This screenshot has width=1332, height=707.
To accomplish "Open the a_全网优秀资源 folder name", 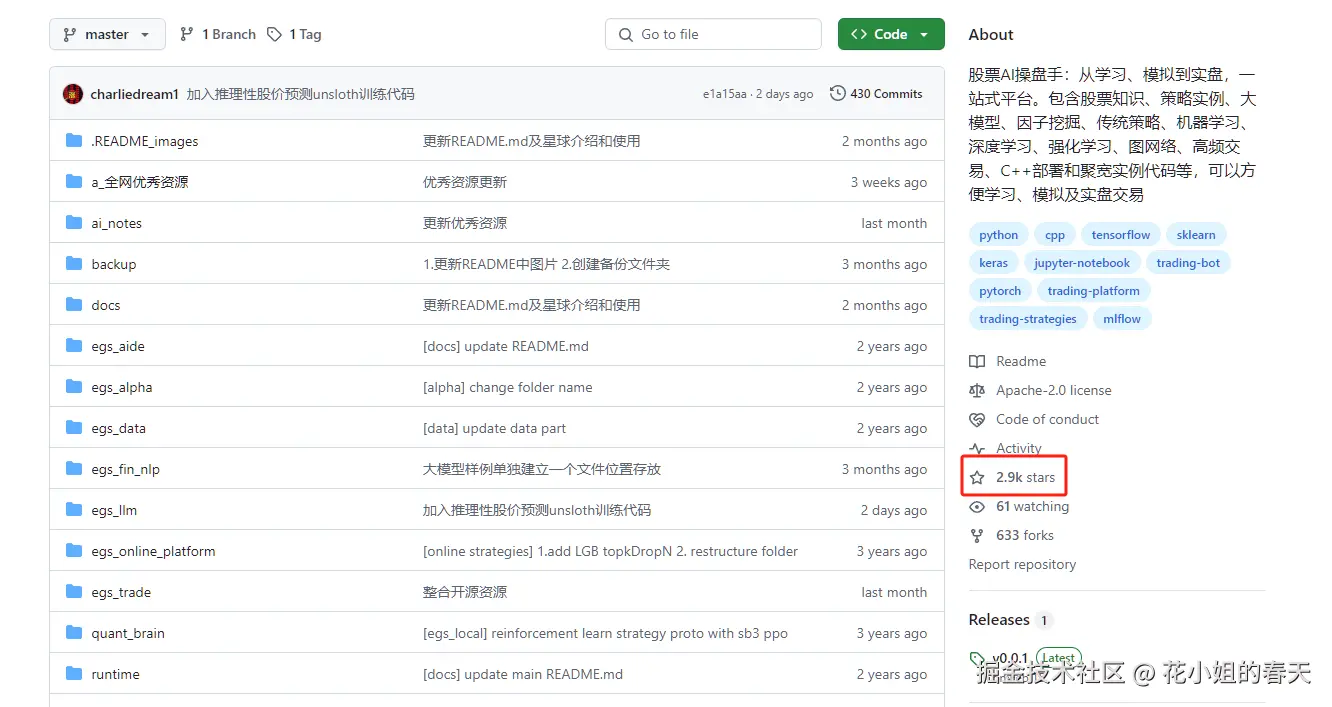I will (x=140, y=182).
